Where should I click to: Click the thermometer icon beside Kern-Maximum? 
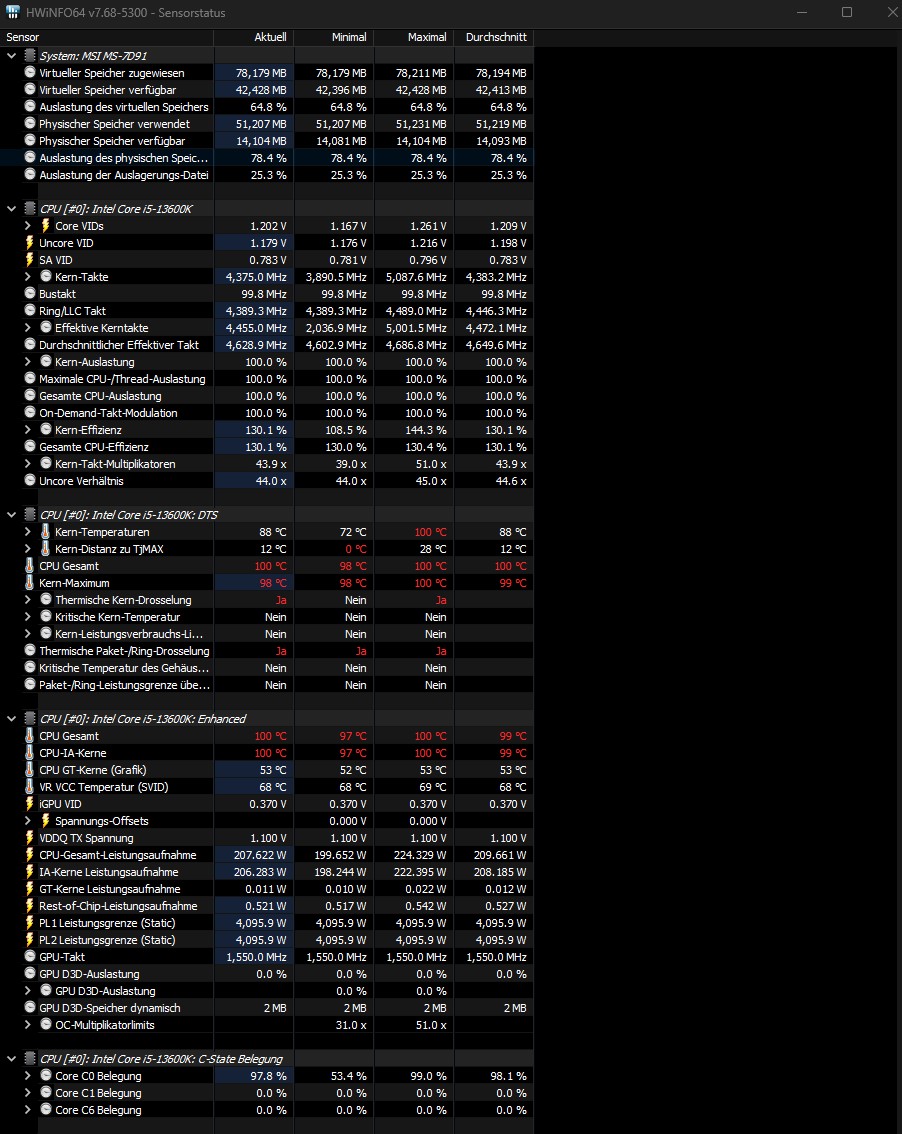click(30, 583)
